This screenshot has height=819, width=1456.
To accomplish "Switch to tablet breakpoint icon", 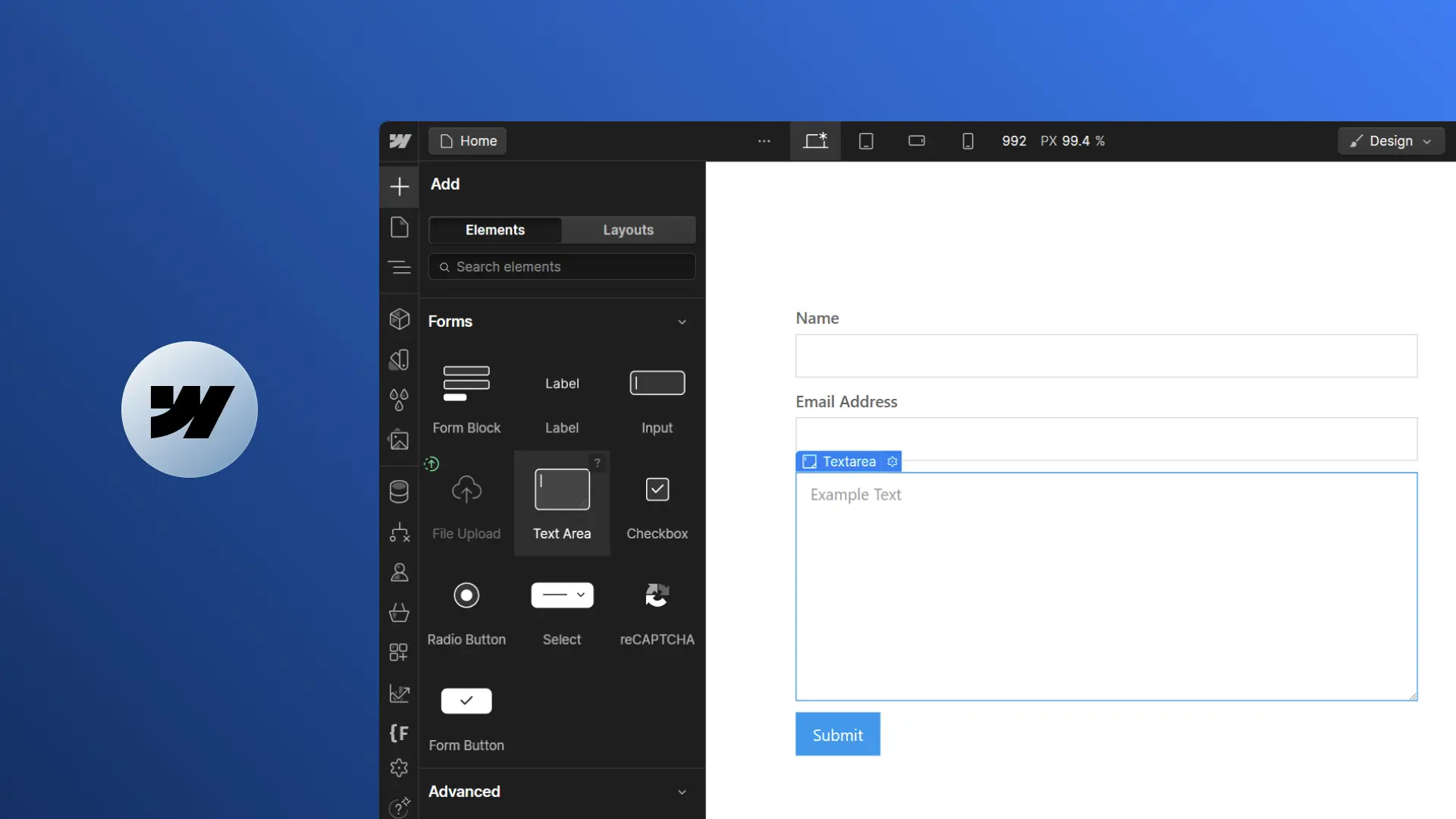I will click(866, 141).
